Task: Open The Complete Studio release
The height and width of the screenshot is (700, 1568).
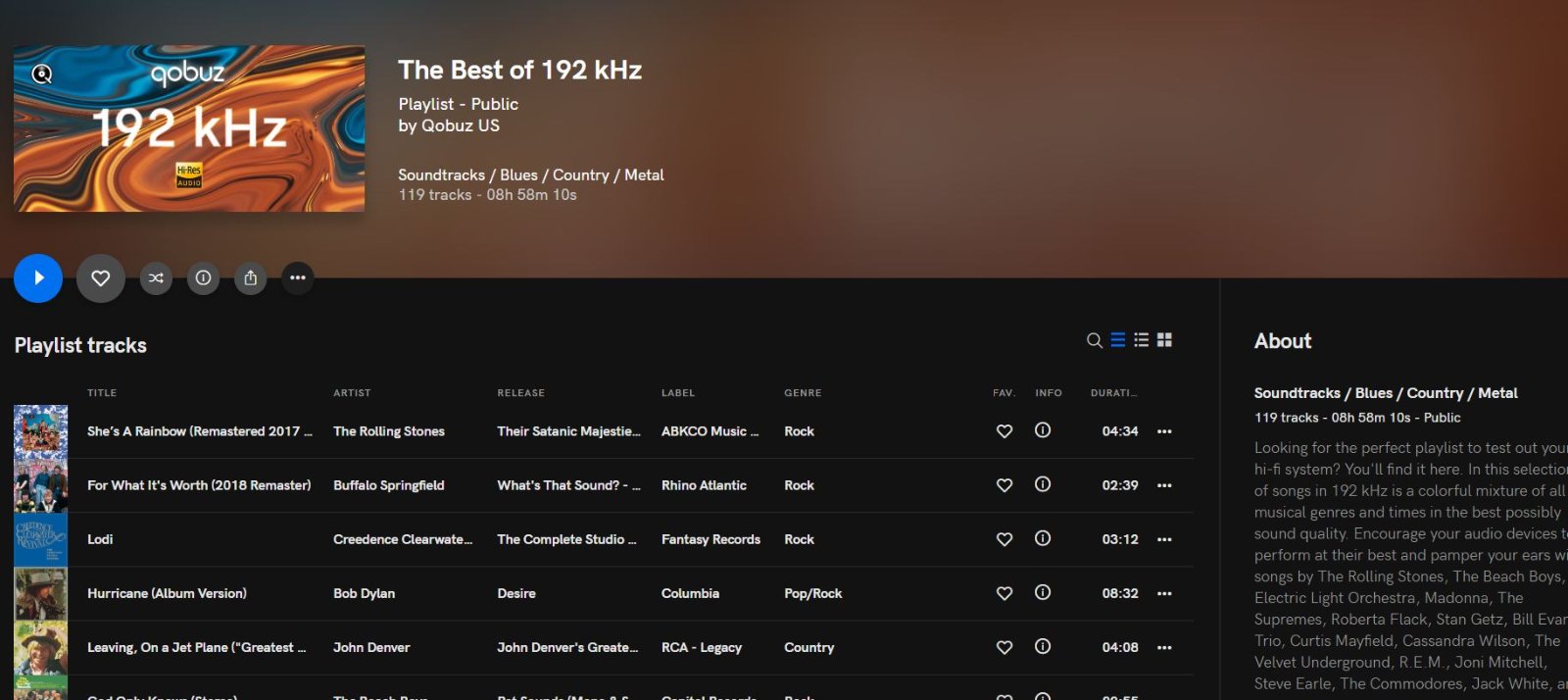Action: pos(566,539)
